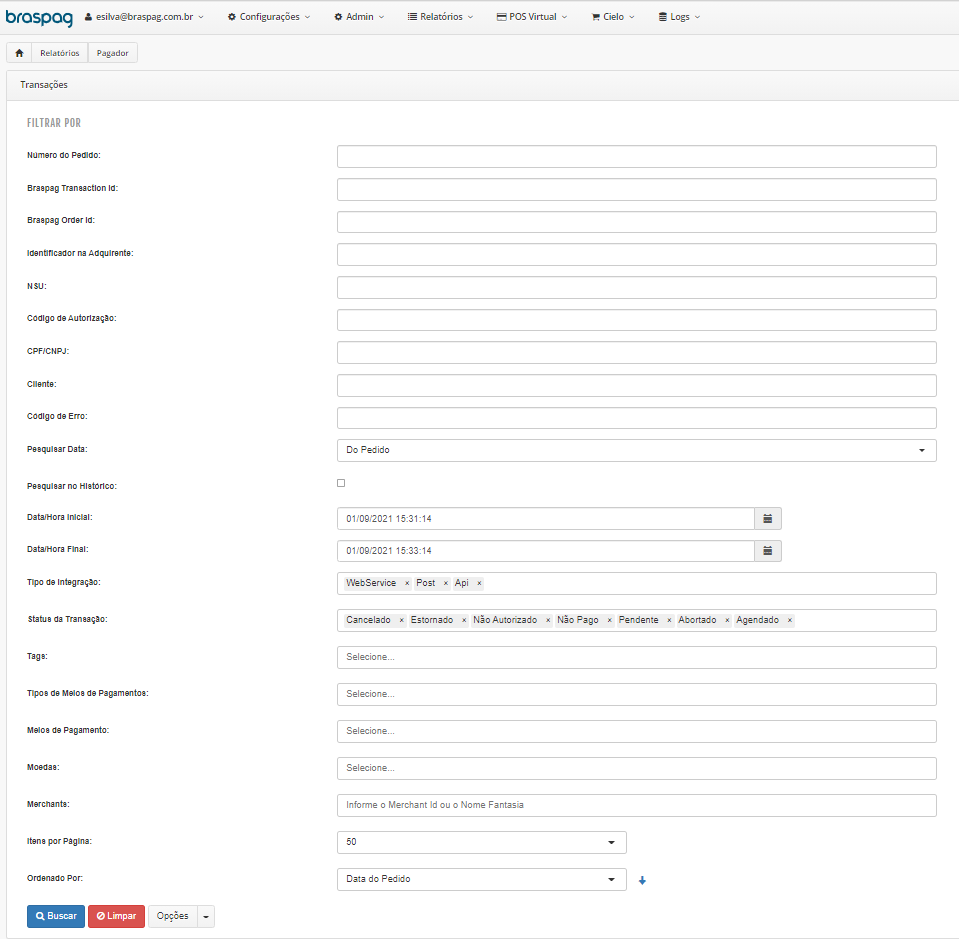
Task: Focus Número do Pedido field
Action: tap(636, 157)
